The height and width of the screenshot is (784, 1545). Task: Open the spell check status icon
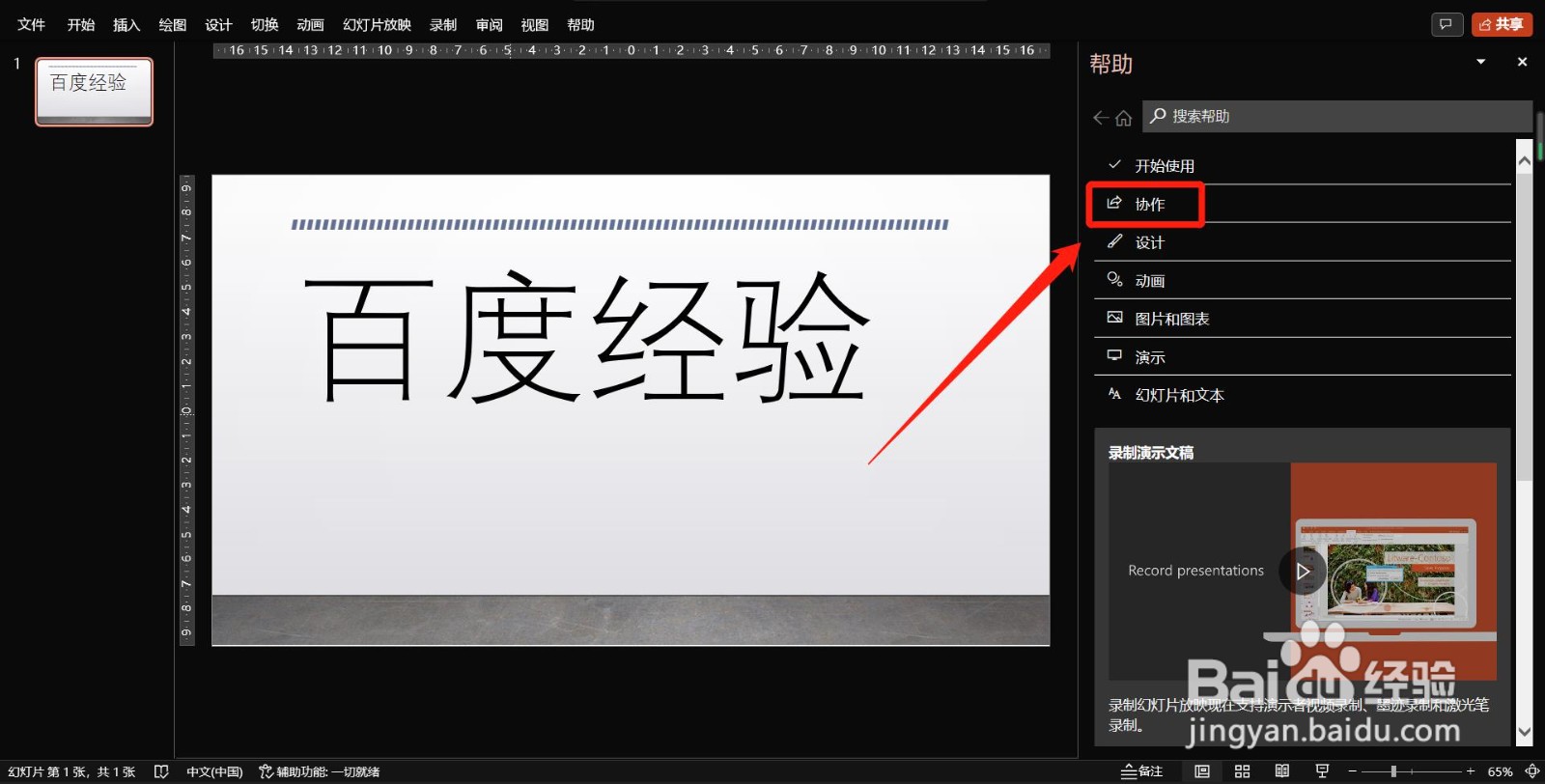[161, 771]
